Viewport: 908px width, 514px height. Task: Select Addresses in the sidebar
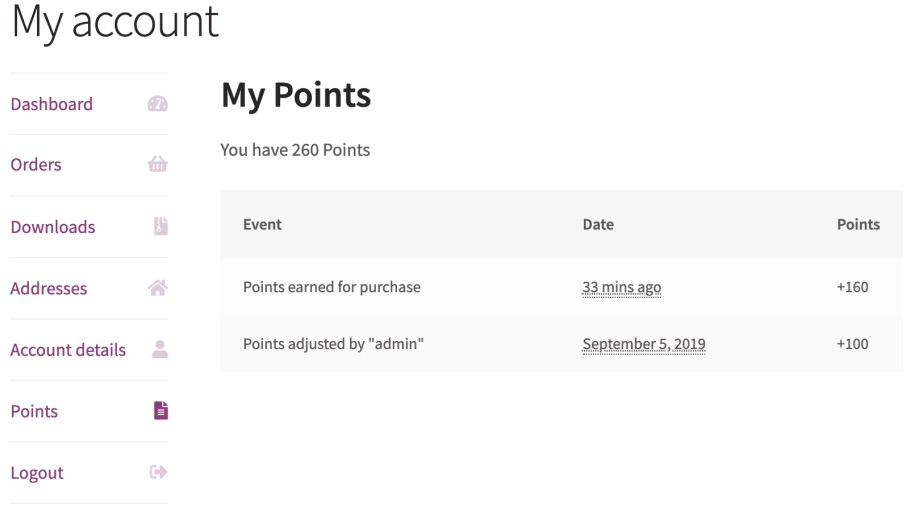49,289
